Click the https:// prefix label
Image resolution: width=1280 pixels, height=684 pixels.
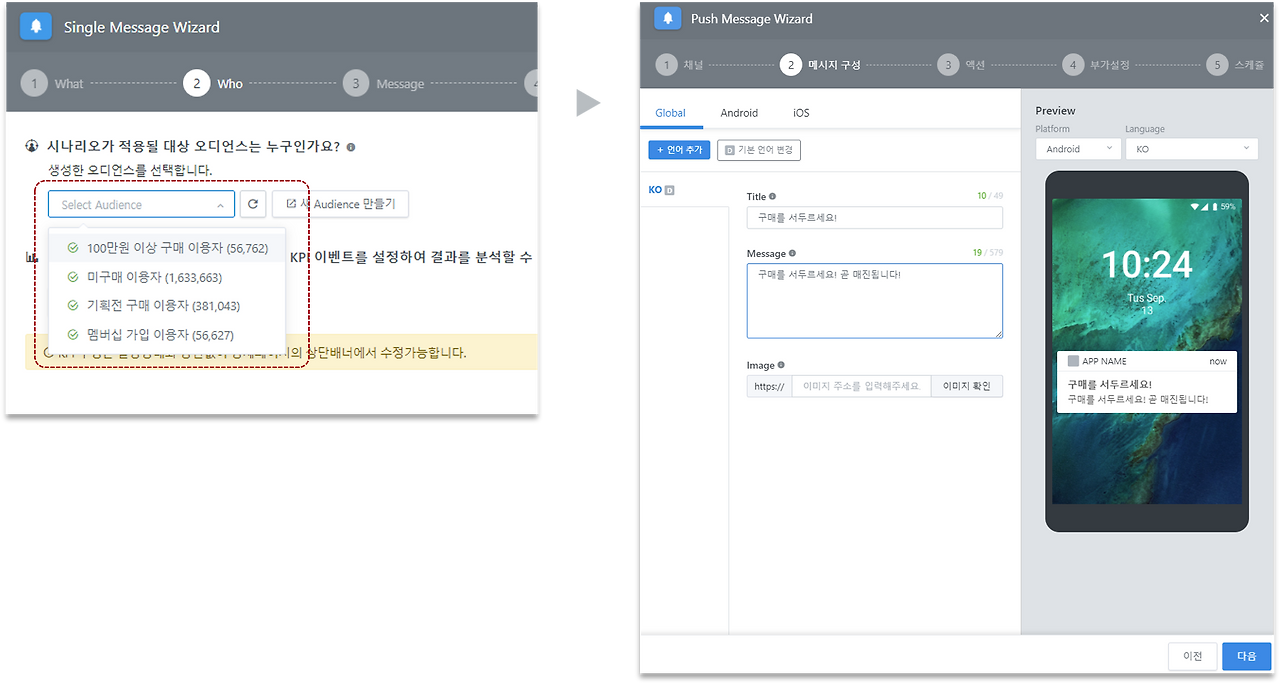point(769,386)
